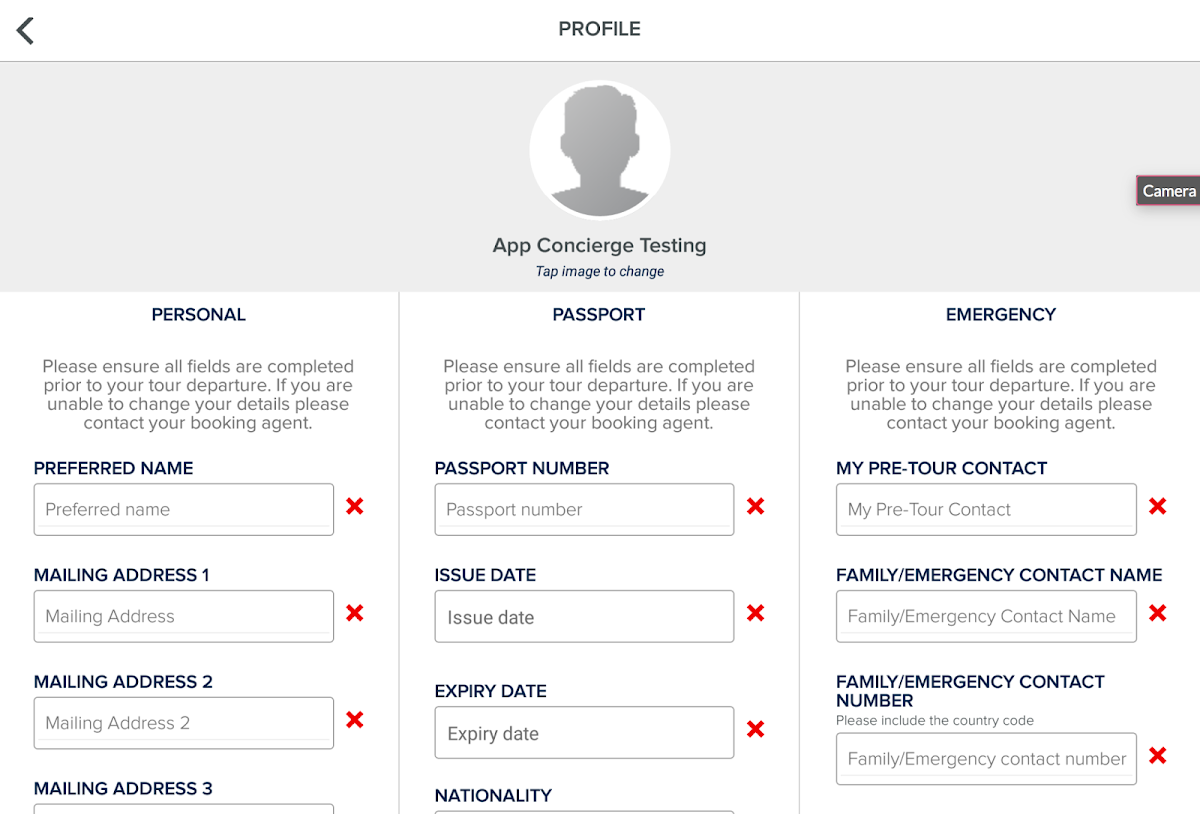Click the Family/Emergency Contact Name input
The height and width of the screenshot is (814, 1200).
[986, 616]
